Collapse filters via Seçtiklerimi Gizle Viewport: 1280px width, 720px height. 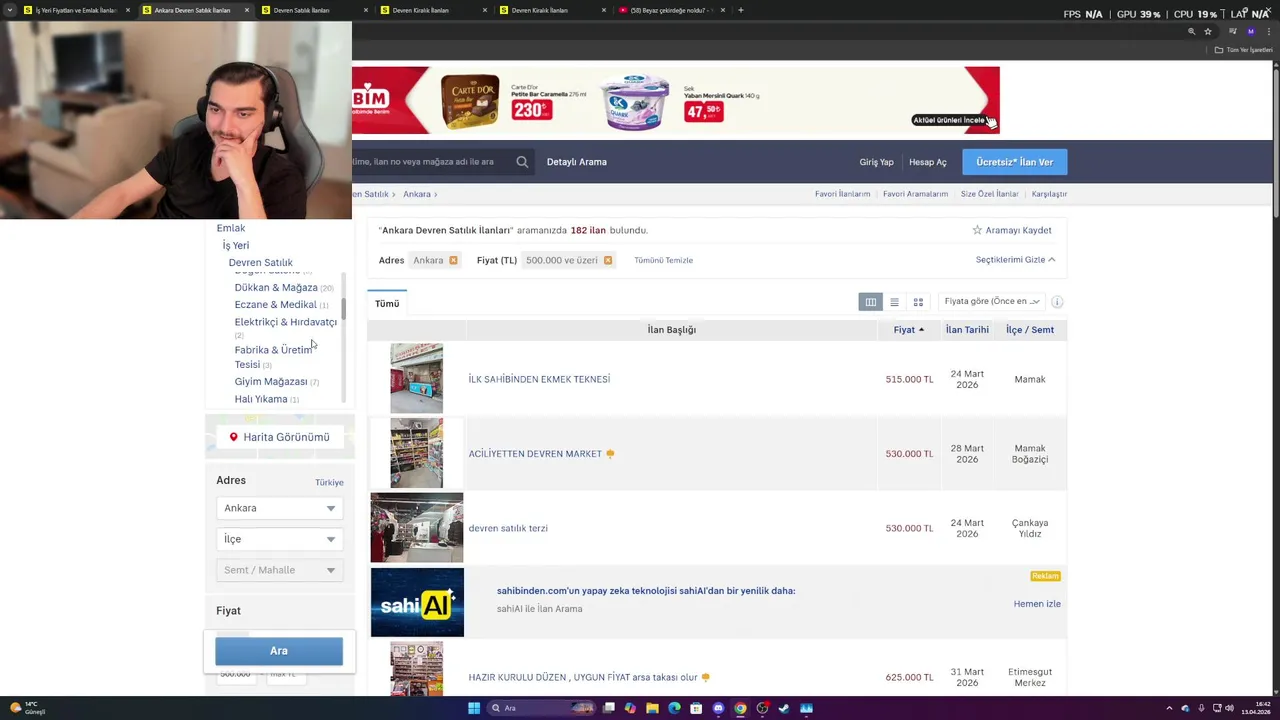tap(1015, 260)
